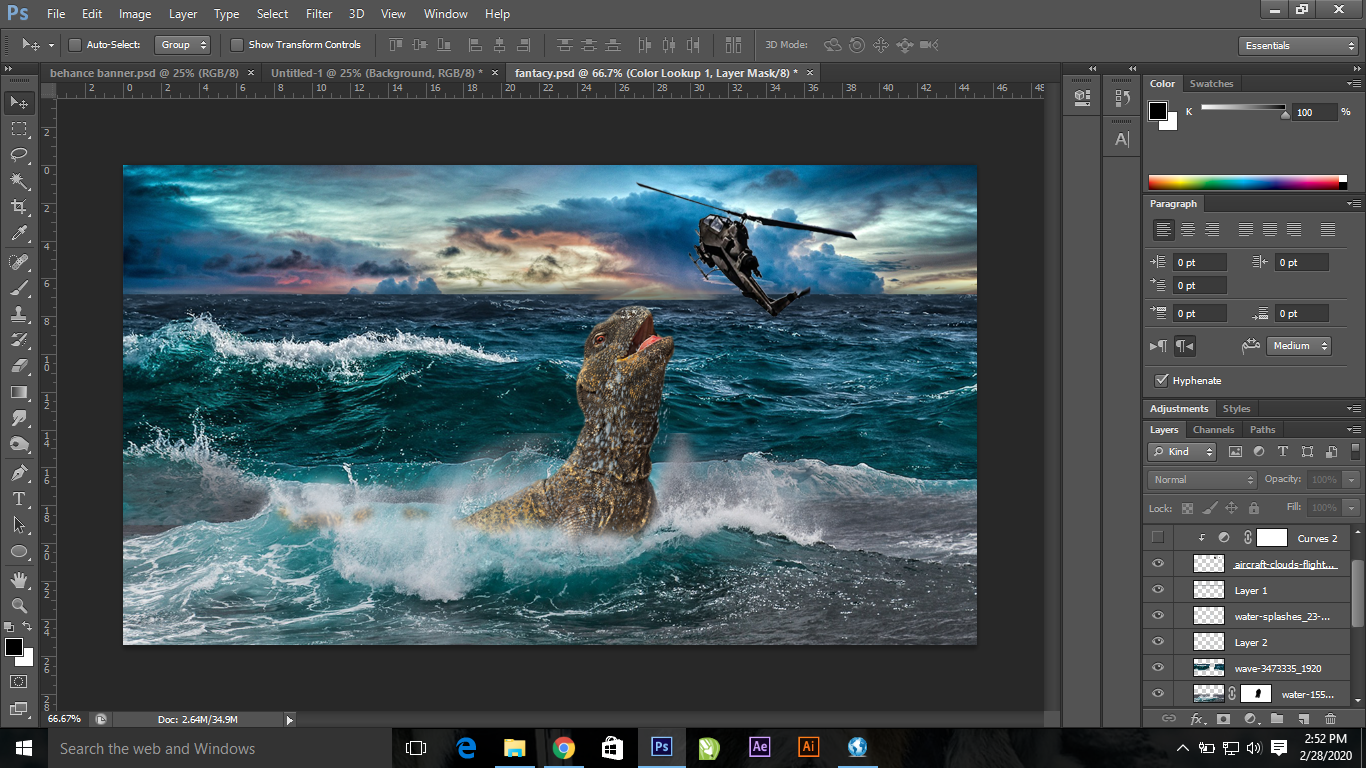Select the Lasso tool
Screen dimensions: 1366x768
click(x=19, y=154)
